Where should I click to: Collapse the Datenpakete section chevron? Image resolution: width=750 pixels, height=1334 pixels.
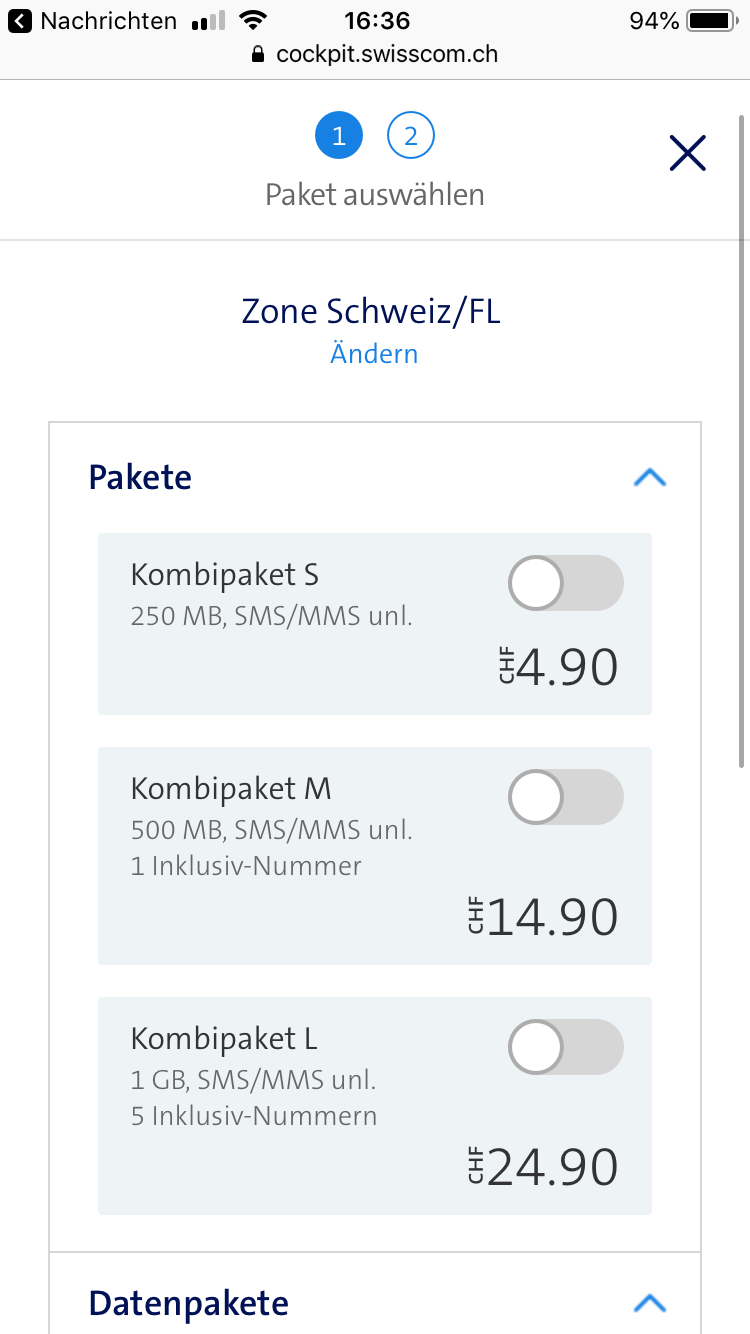tap(650, 1303)
